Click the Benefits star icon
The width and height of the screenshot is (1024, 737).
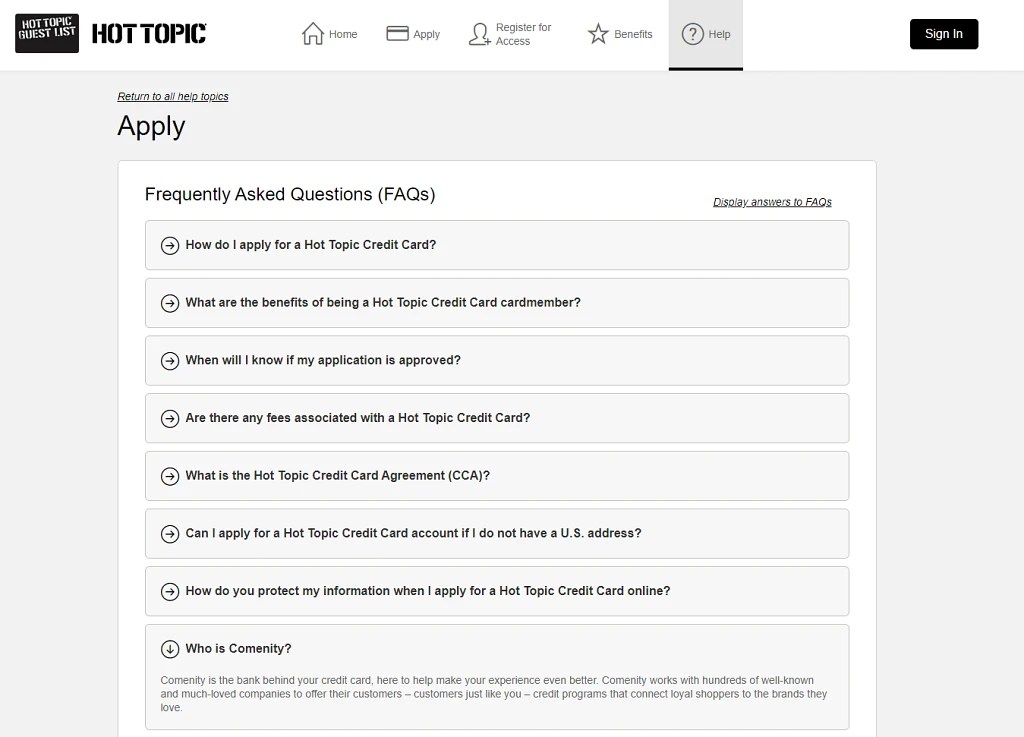point(598,33)
